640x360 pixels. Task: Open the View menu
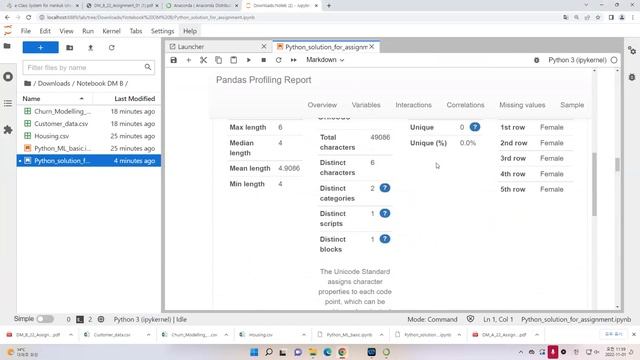[x=66, y=31]
